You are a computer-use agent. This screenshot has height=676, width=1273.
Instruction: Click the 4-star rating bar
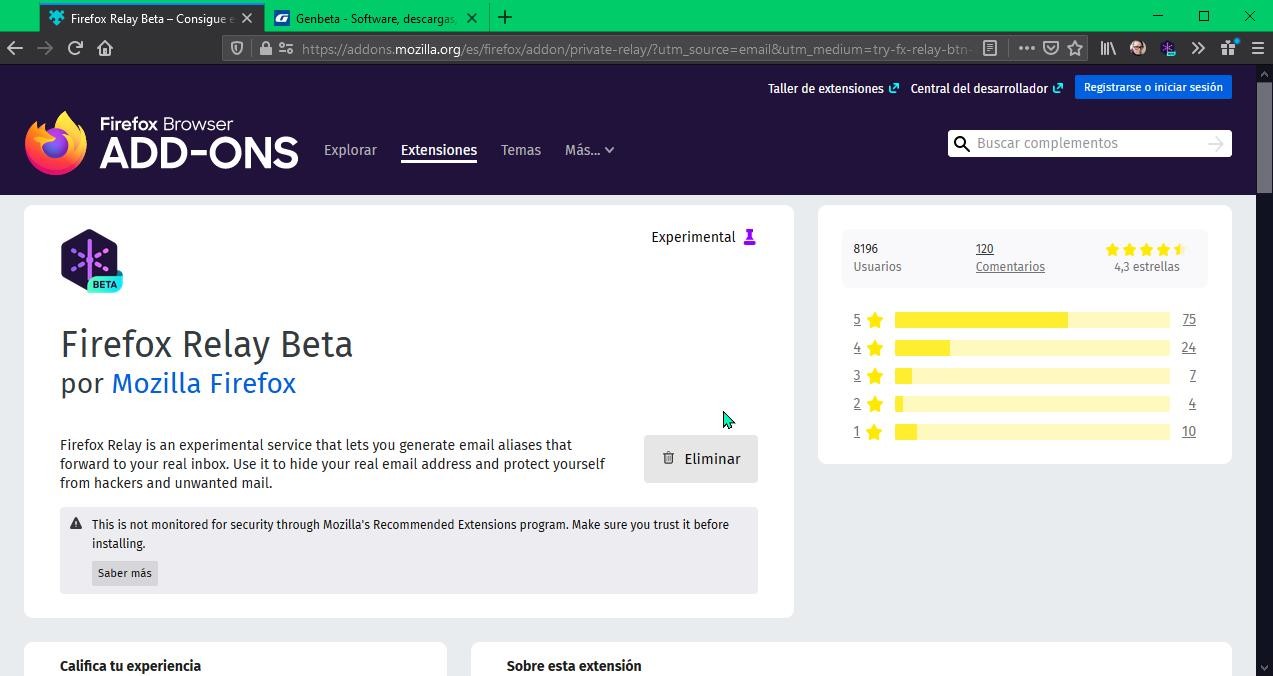[1032, 348]
